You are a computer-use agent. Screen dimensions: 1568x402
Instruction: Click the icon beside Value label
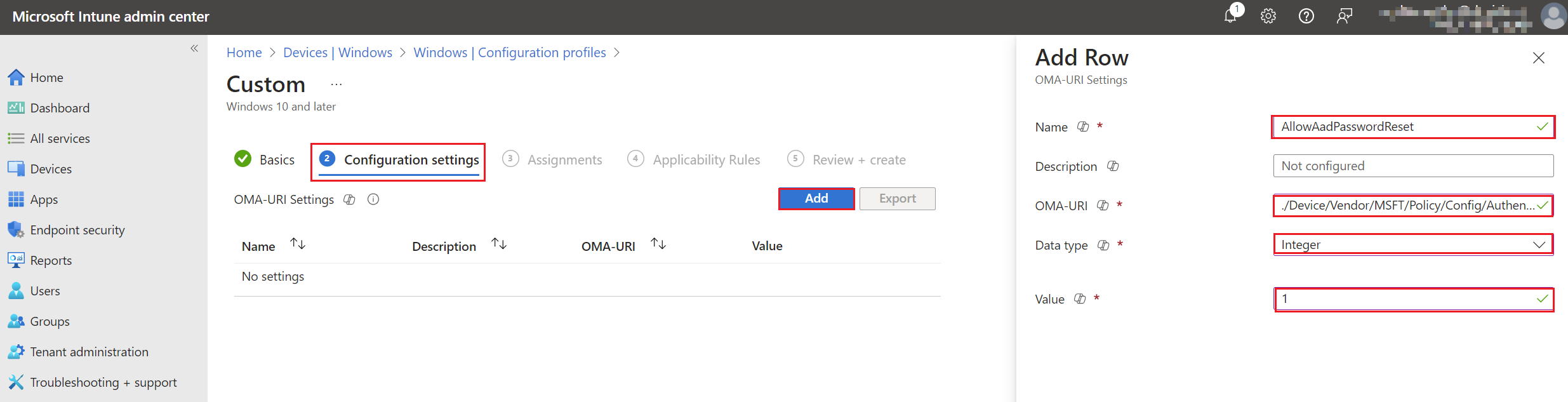[x=1080, y=298]
